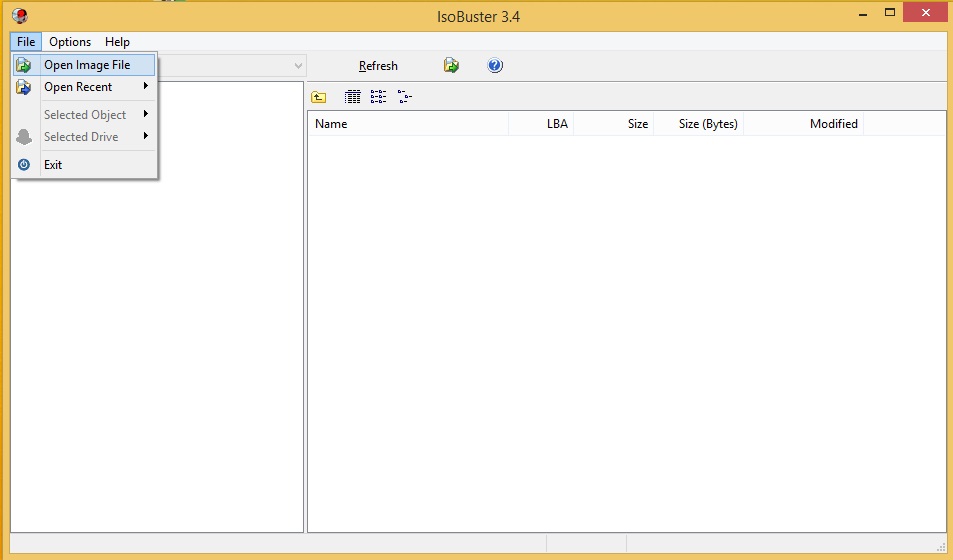953x560 pixels.
Task: Sort by the Size column header
Action: click(613, 124)
